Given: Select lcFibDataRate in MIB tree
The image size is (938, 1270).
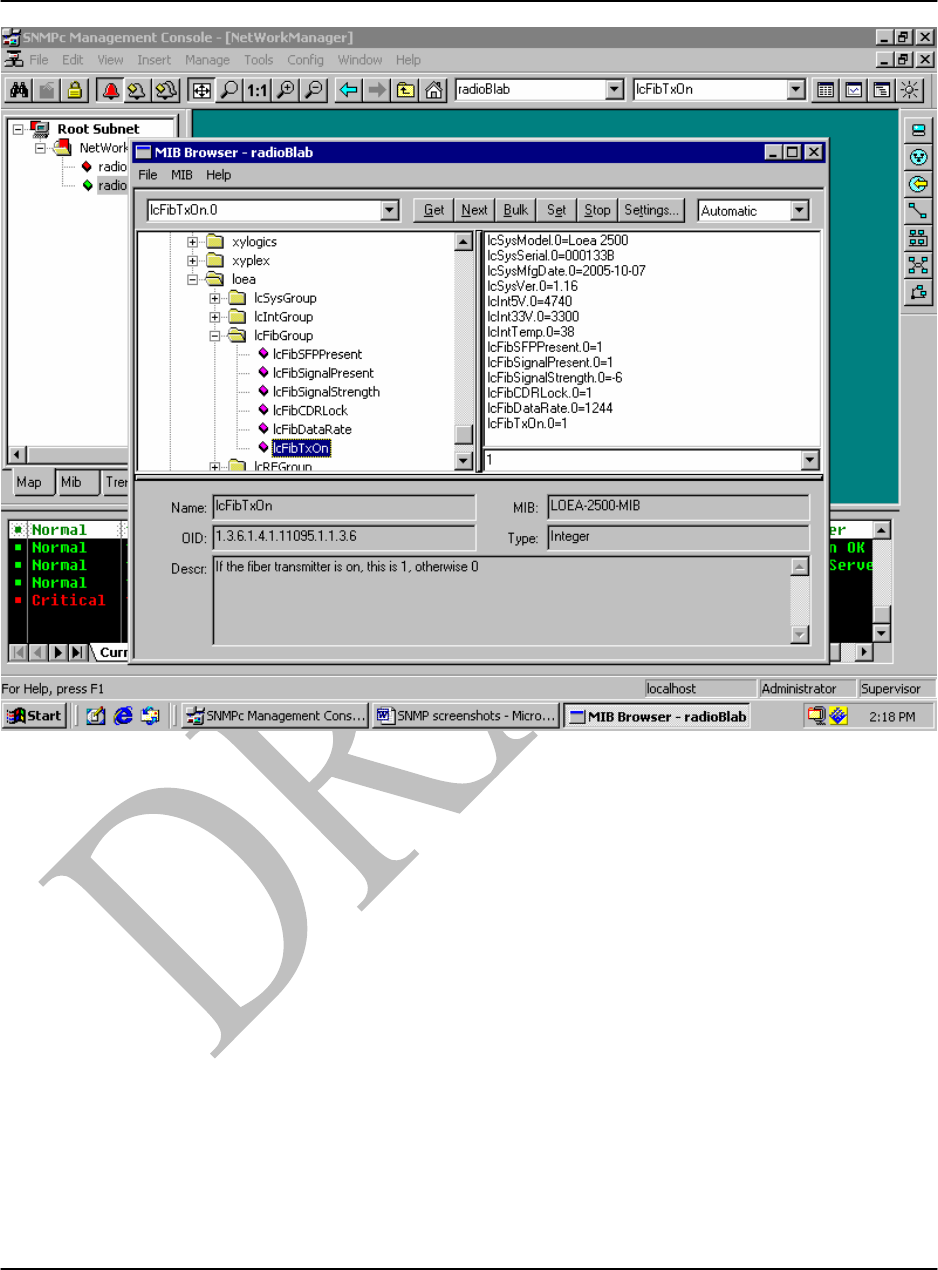Looking at the screenshot, I should coord(311,430).
